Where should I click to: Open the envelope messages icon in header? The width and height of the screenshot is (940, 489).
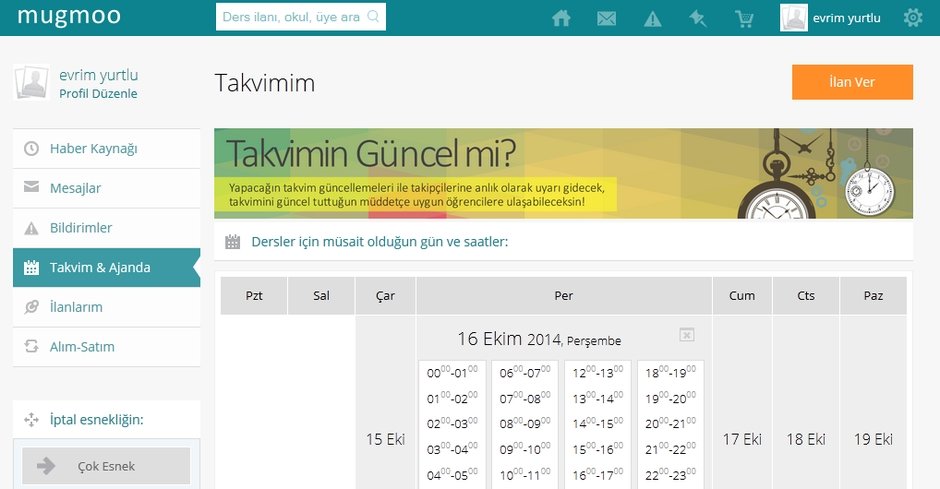coord(607,19)
